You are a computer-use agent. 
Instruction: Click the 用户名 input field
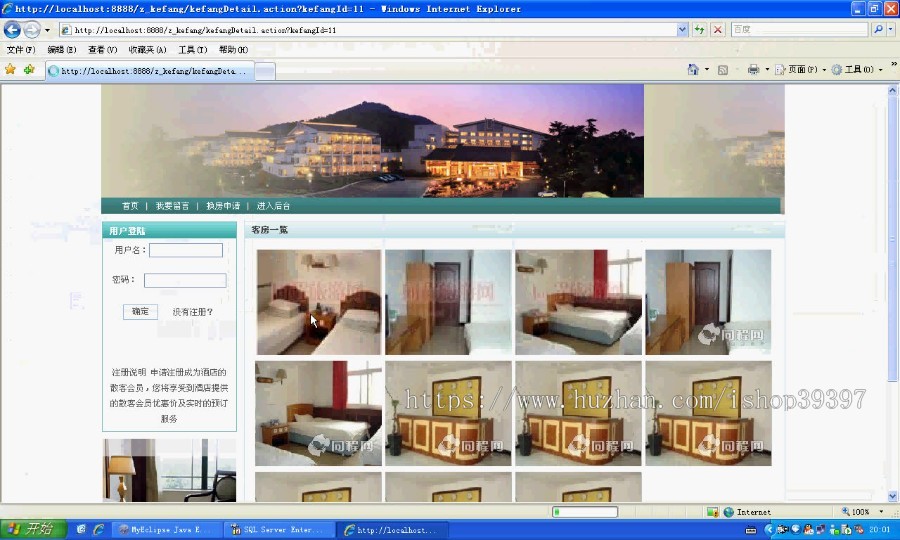[186, 250]
